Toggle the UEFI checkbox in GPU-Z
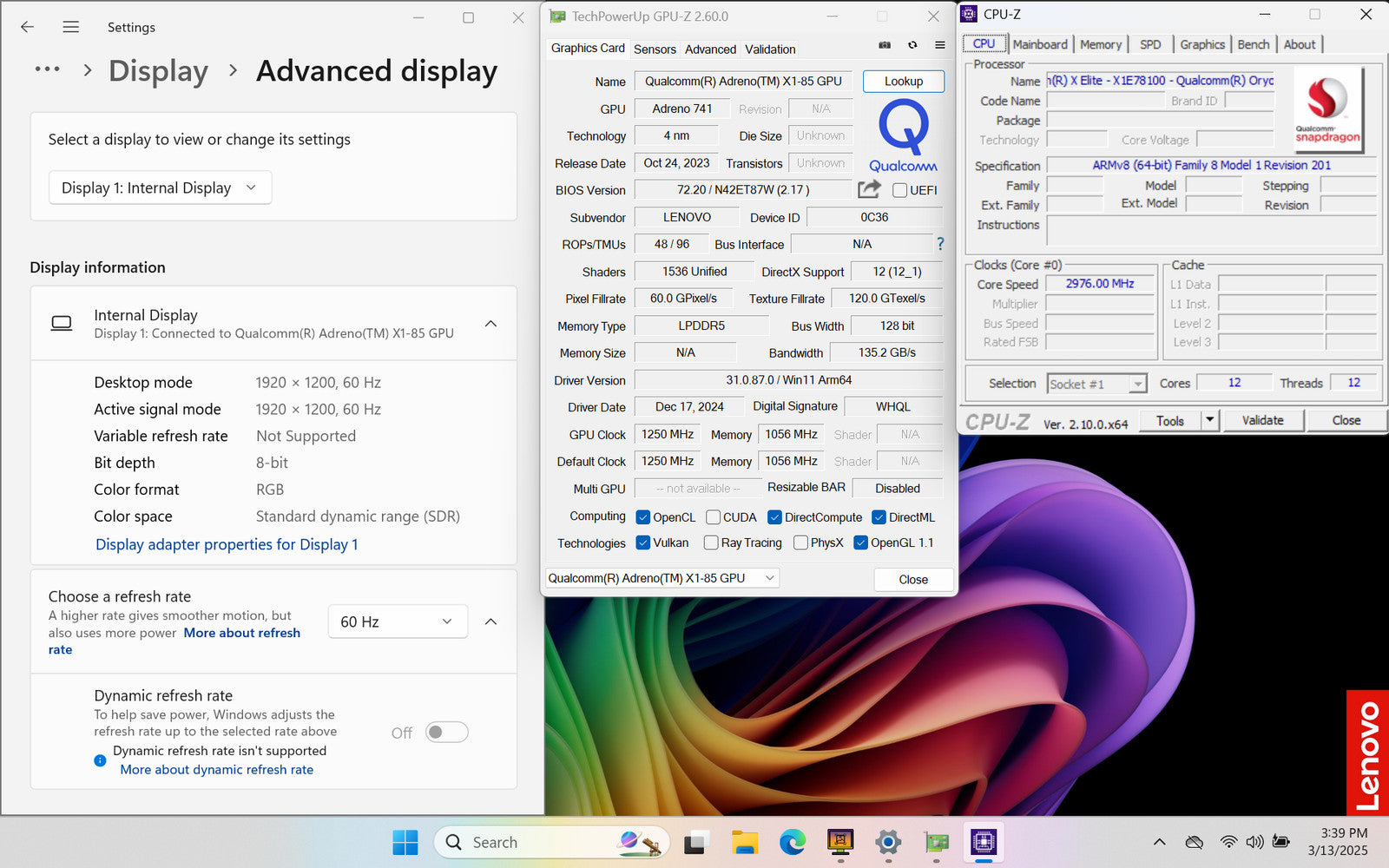The image size is (1389, 868). pyautogui.click(x=899, y=190)
